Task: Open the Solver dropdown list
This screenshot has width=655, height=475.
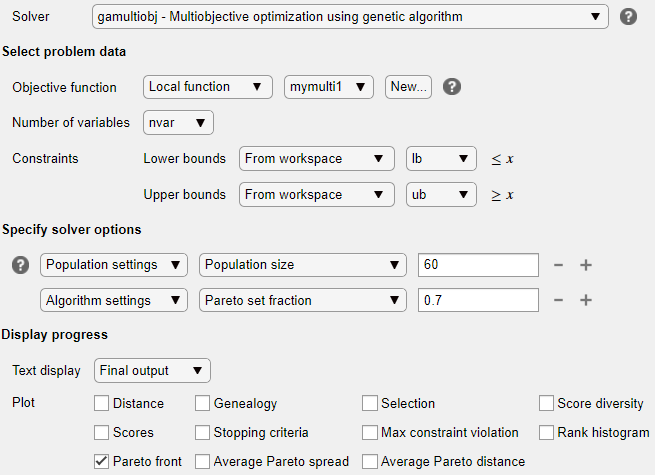Action: pos(350,17)
